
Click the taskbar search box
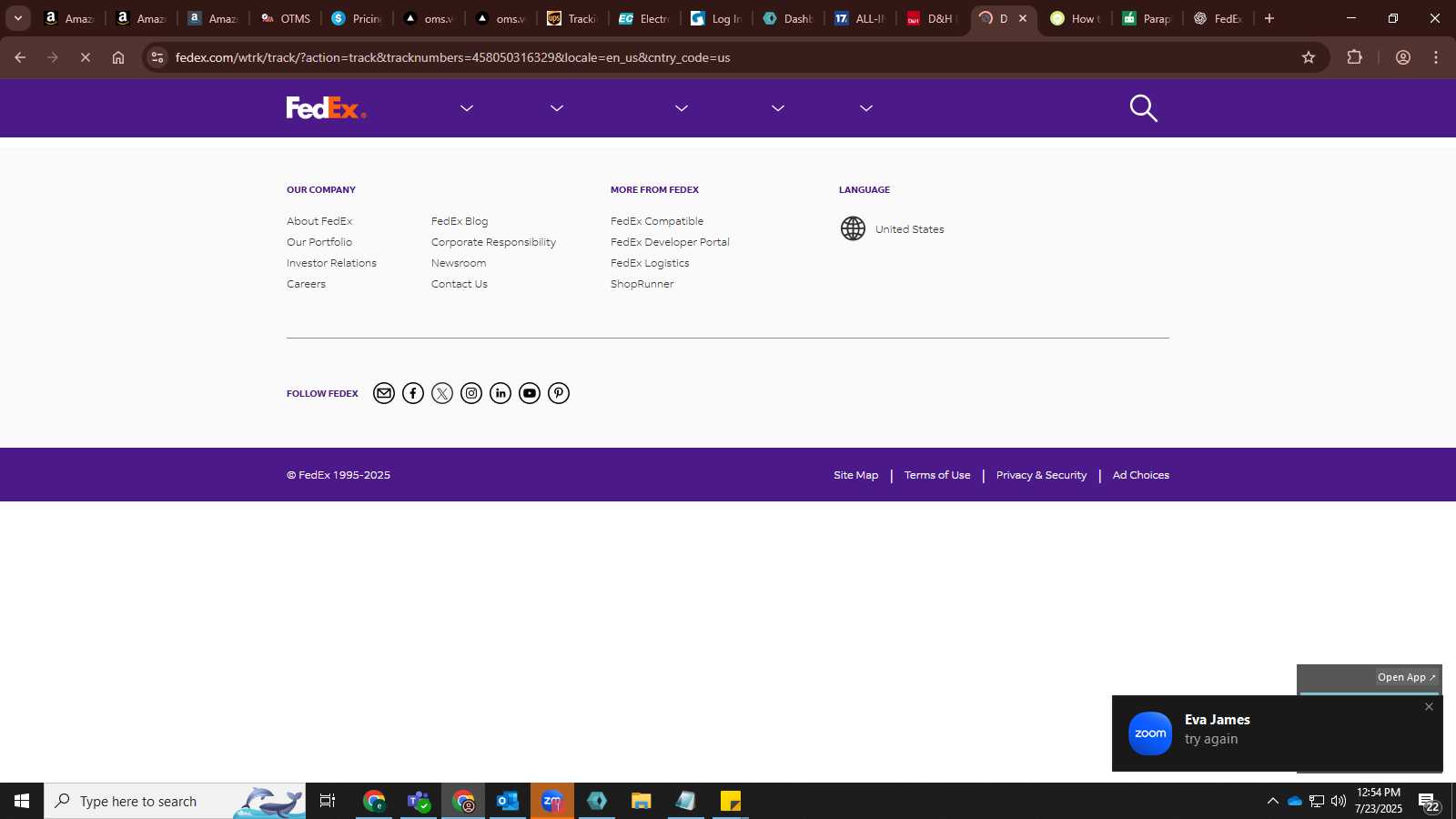[x=175, y=801]
